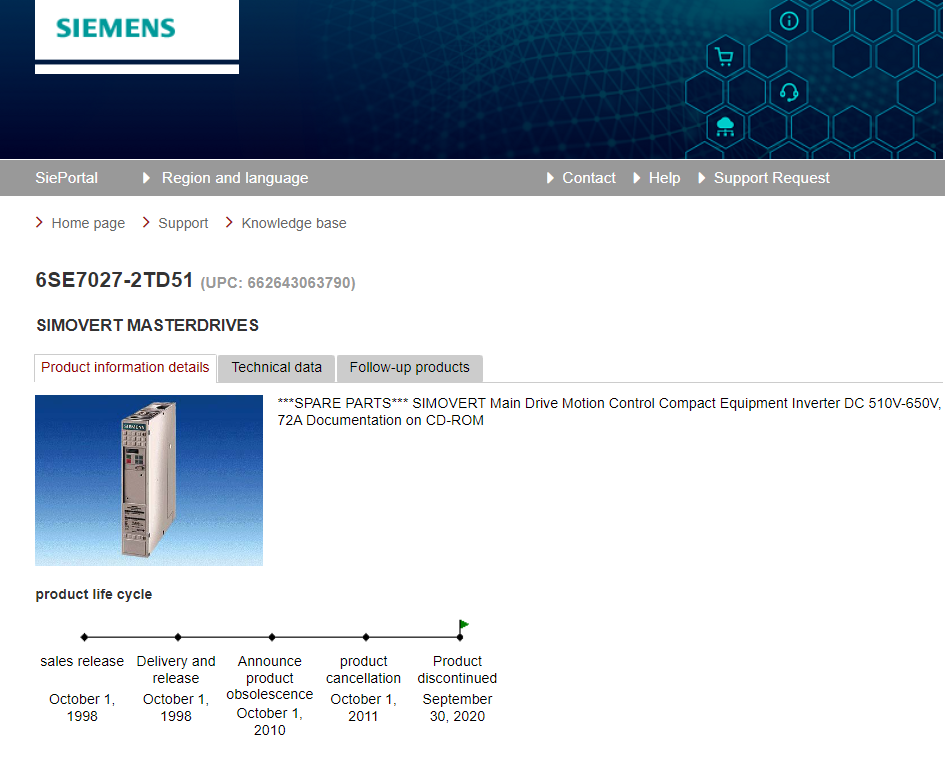The height and width of the screenshot is (758, 945).
Task: Click the headset support icon
Action: click(x=789, y=93)
